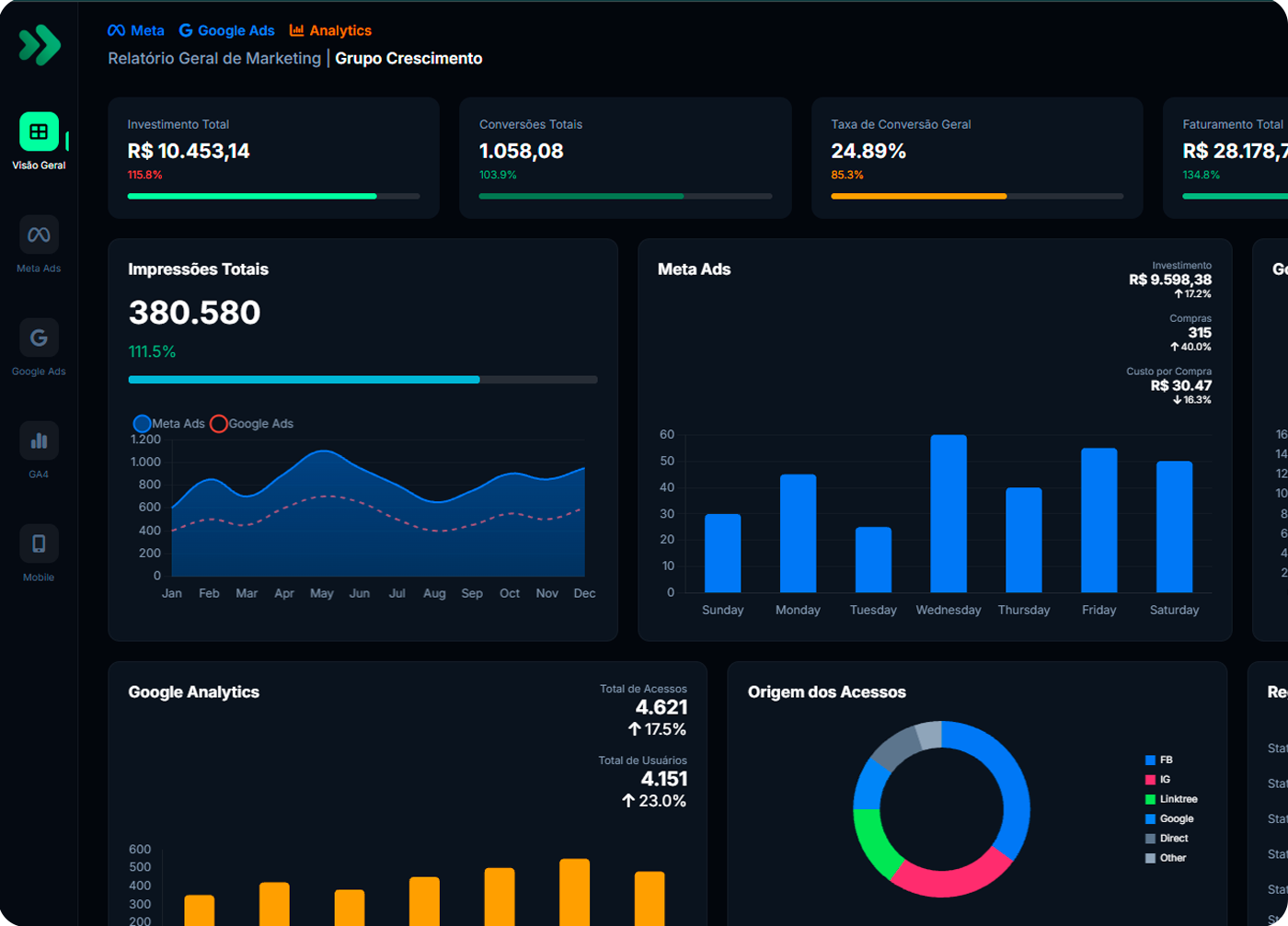Open the Mobile phone sidebar icon
Viewport: 1288px width, 926px height.
(x=39, y=543)
